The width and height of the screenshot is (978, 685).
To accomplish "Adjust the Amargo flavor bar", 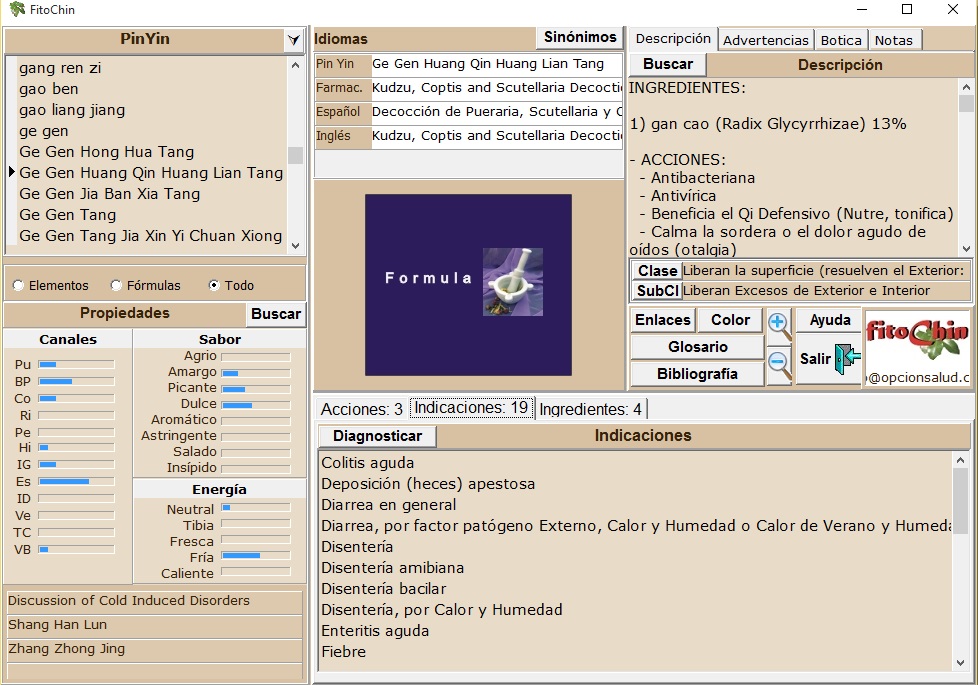I will [256, 373].
